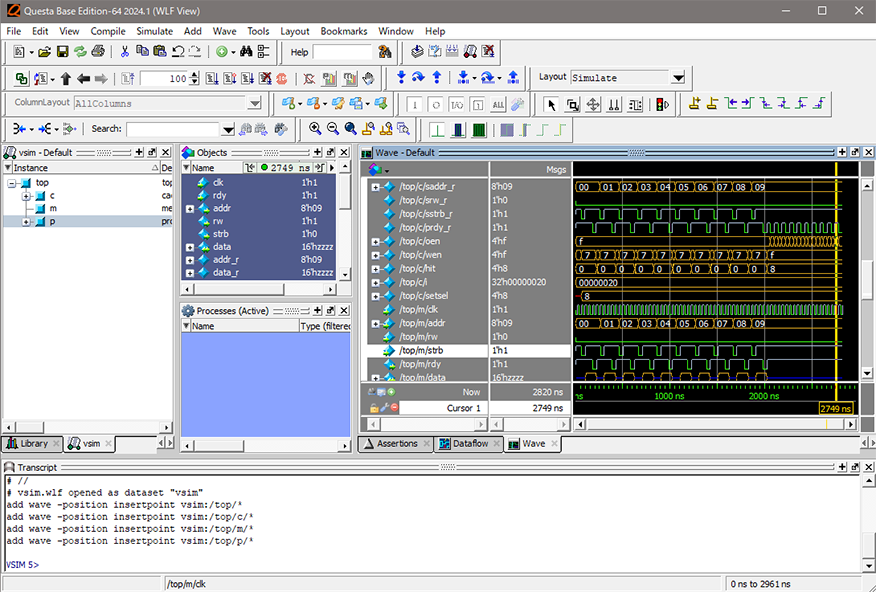Screen dimensions: 876x592
Task: Collapse the top instance node
Action: click(x=11, y=183)
